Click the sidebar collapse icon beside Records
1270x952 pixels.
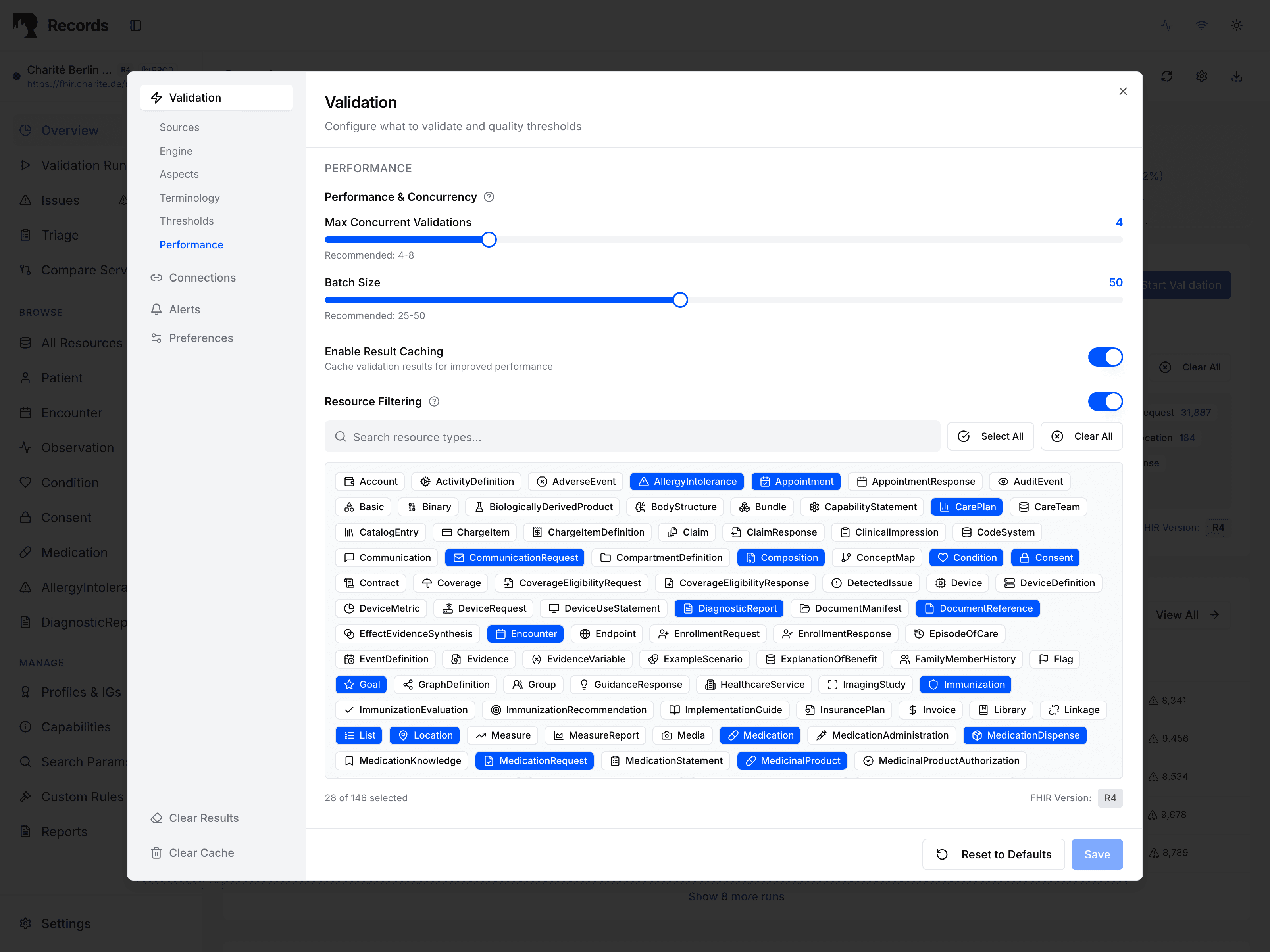coord(136,25)
